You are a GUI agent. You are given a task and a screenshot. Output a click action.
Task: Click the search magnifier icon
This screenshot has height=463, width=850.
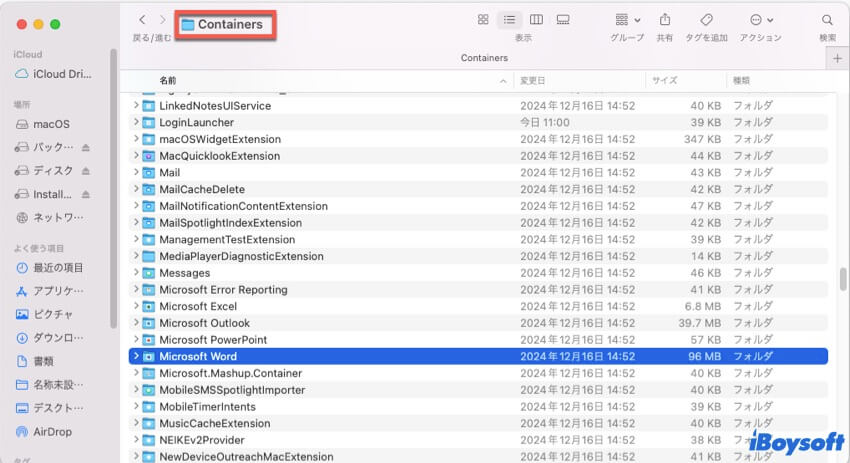(x=827, y=20)
